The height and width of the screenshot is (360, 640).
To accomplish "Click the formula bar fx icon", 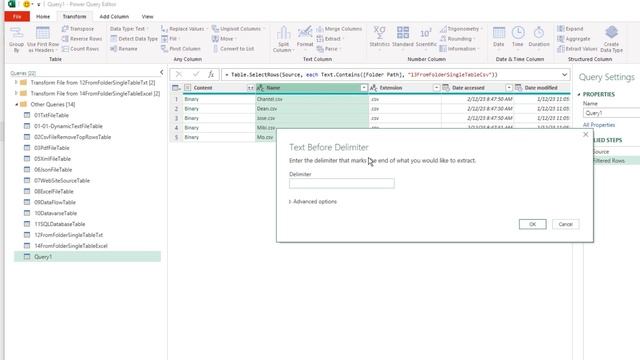I will (211, 74).
